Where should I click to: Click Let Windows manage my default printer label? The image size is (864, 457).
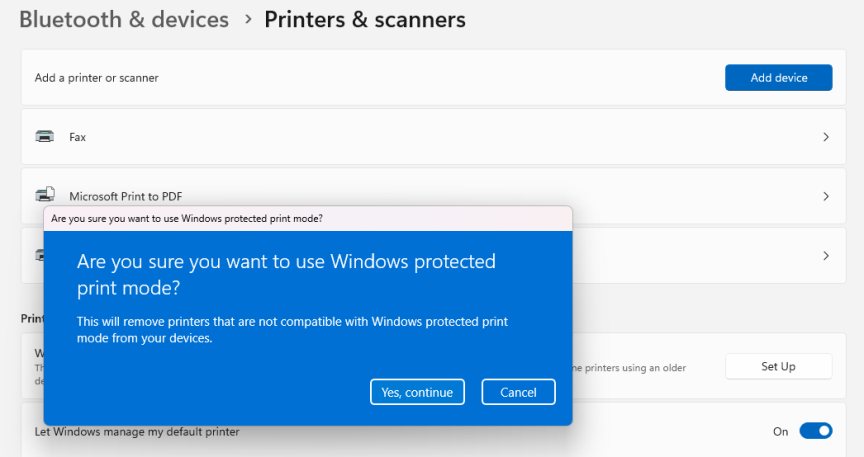point(137,432)
